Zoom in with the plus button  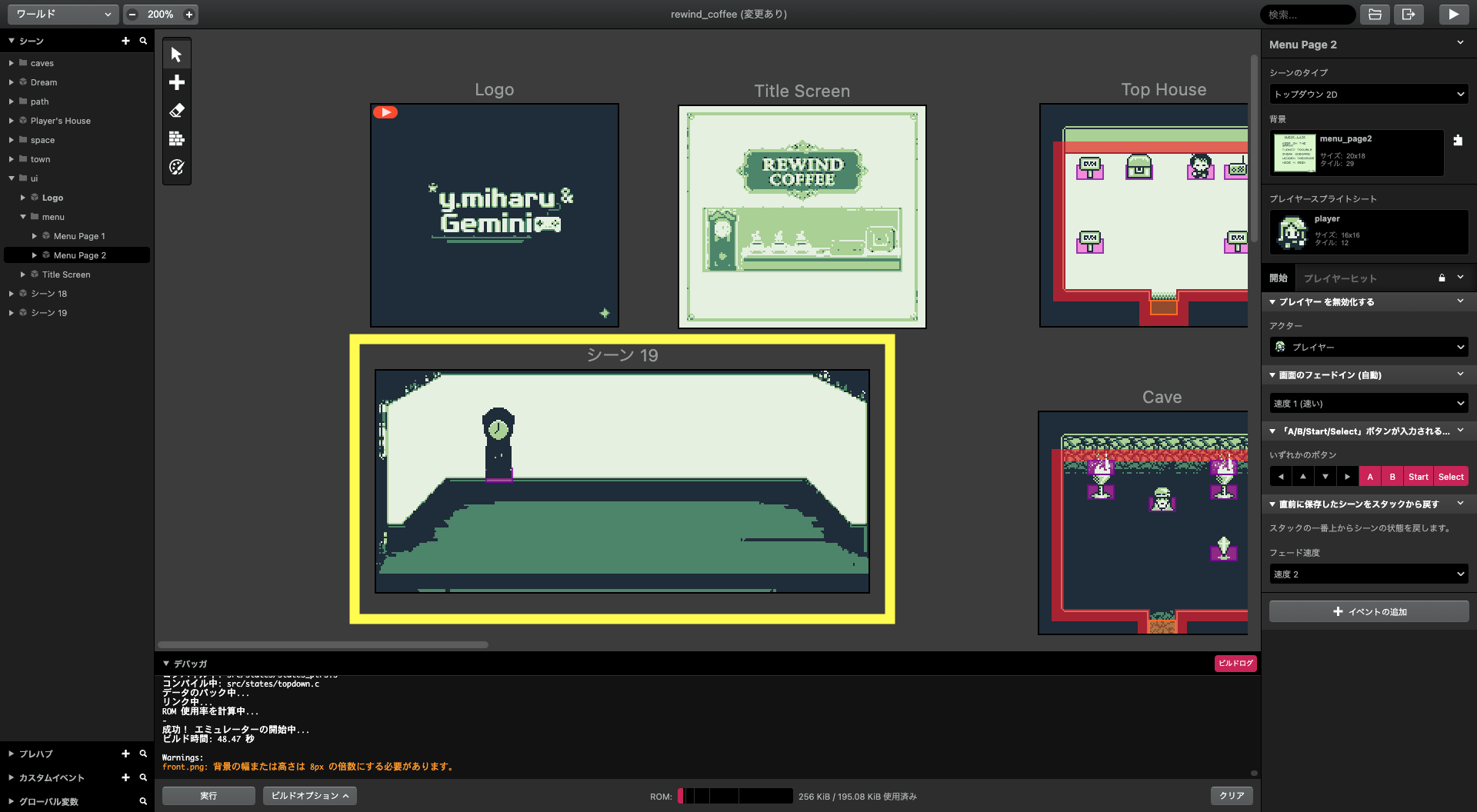[189, 14]
